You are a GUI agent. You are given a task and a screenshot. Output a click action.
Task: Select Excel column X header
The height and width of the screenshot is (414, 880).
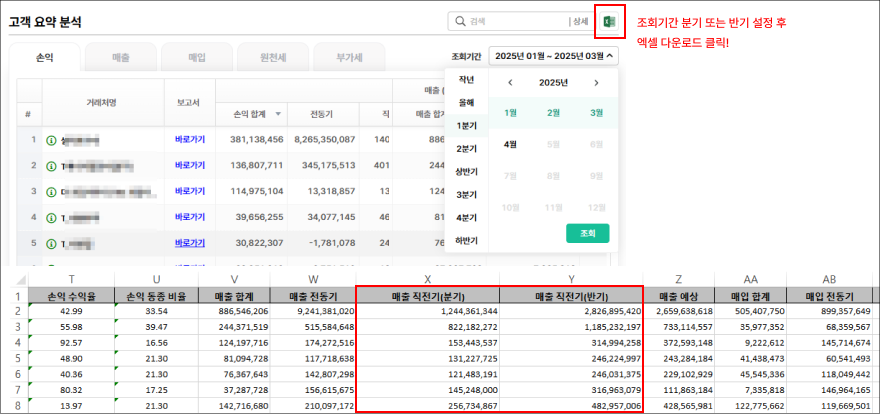427,280
